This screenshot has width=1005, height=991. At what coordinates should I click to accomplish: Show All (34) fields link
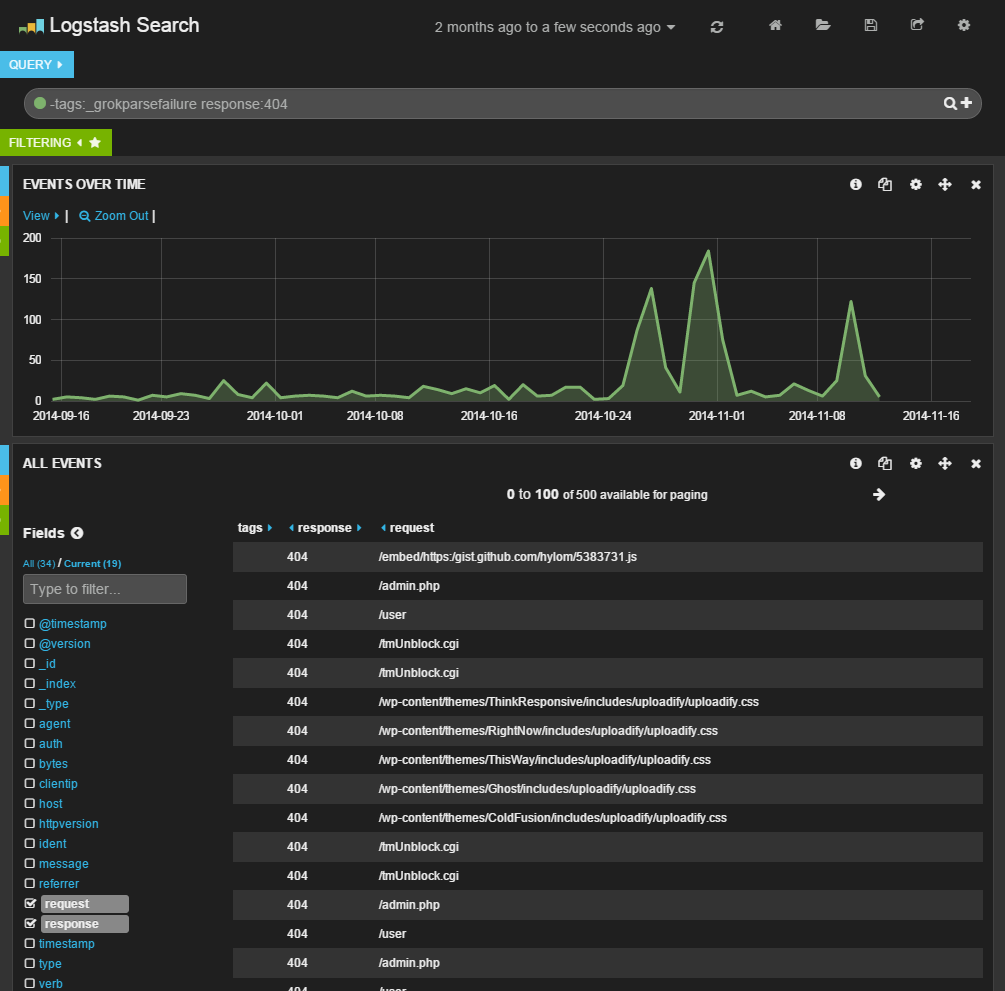pos(39,564)
